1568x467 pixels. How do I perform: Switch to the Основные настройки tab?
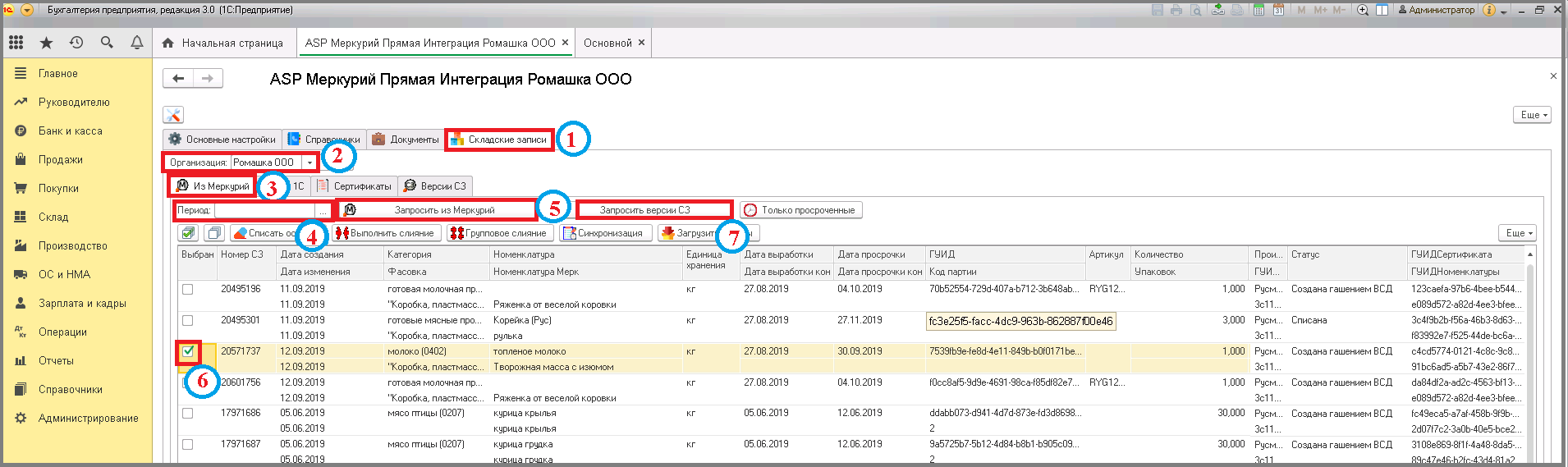222,140
